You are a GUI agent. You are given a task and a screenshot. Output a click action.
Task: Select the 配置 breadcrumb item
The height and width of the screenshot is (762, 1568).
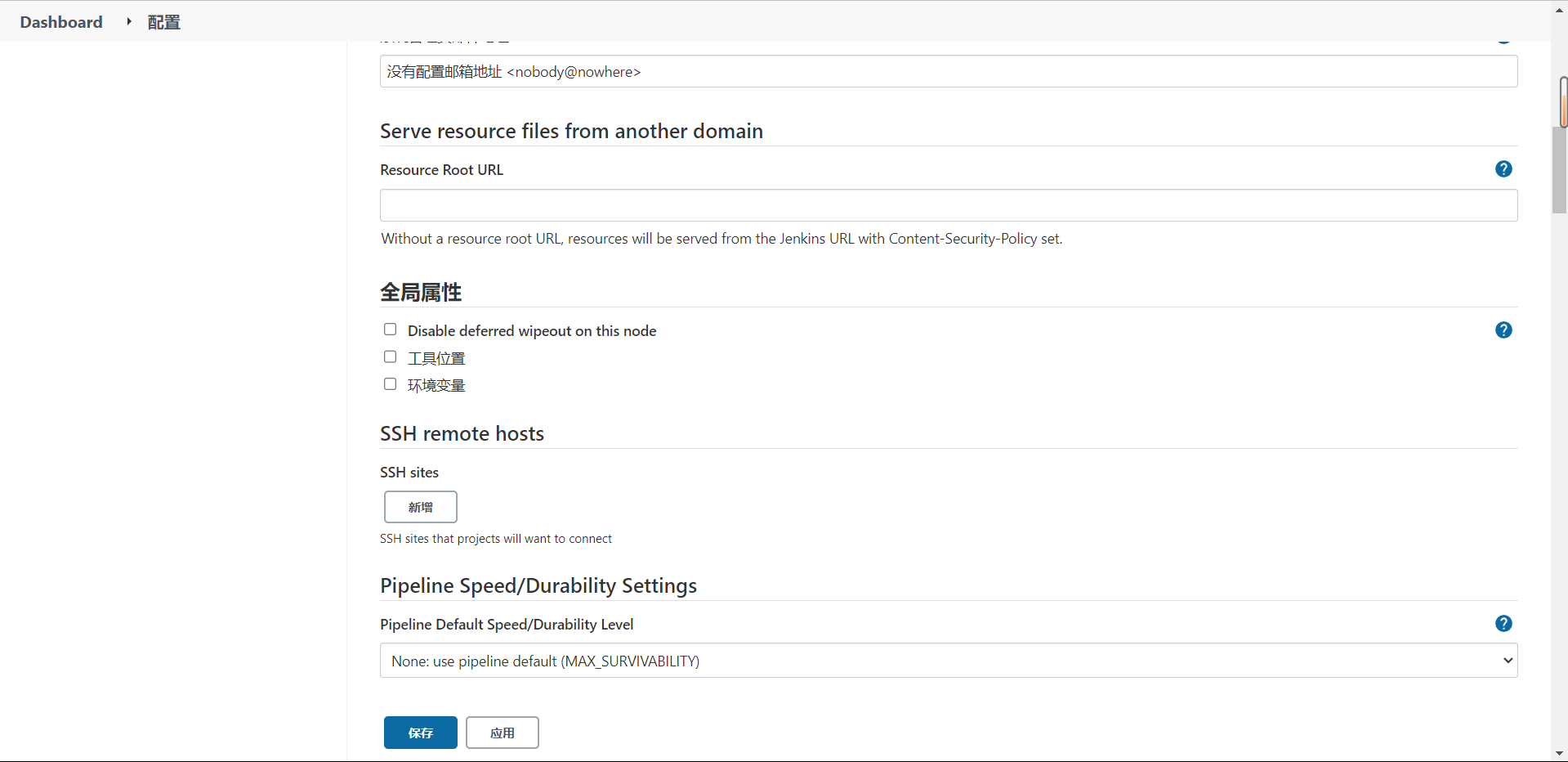coord(163,22)
